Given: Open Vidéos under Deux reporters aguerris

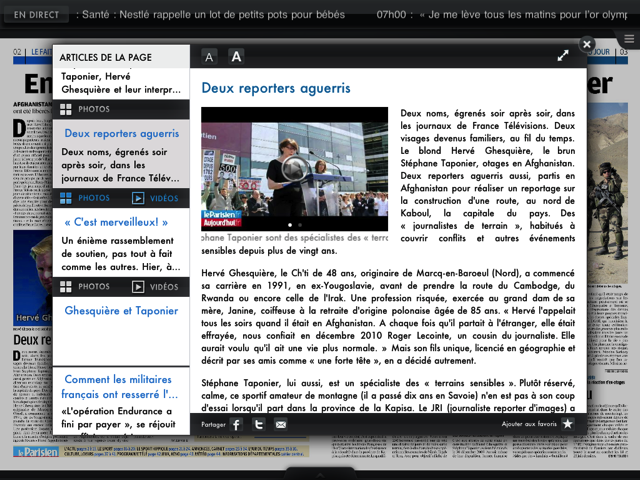Looking at the screenshot, I should (155, 198).
